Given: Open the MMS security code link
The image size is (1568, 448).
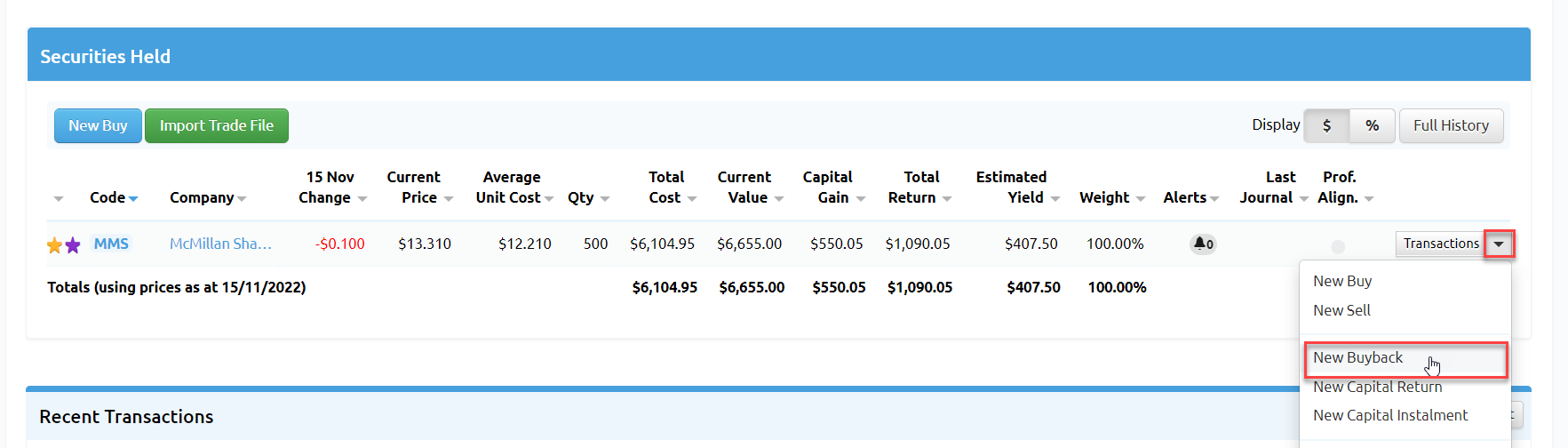Looking at the screenshot, I should coord(111,244).
